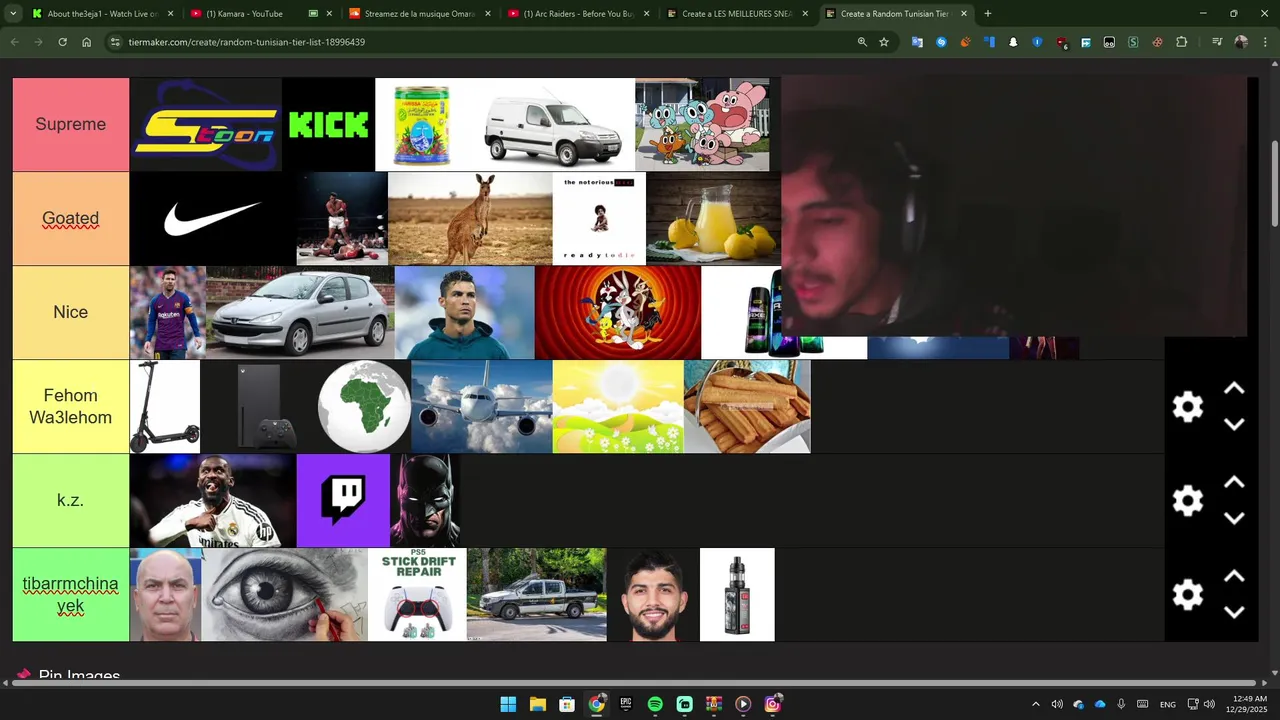This screenshot has height=720, width=1280.
Task: Move Fehom Wa3lehom tier up
Action: (1234, 389)
